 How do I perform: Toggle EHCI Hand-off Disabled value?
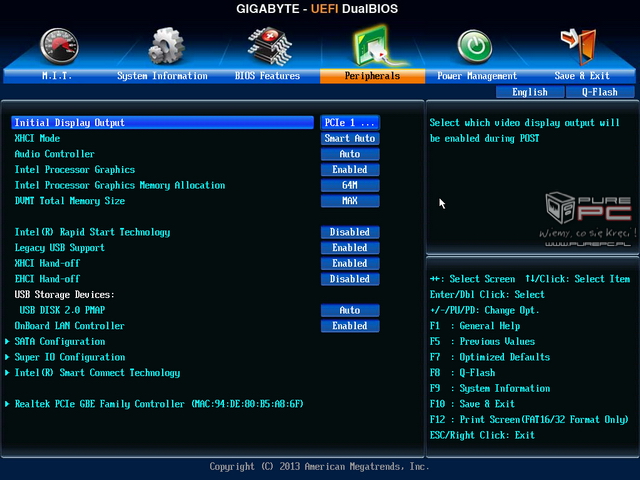(350, 279)
